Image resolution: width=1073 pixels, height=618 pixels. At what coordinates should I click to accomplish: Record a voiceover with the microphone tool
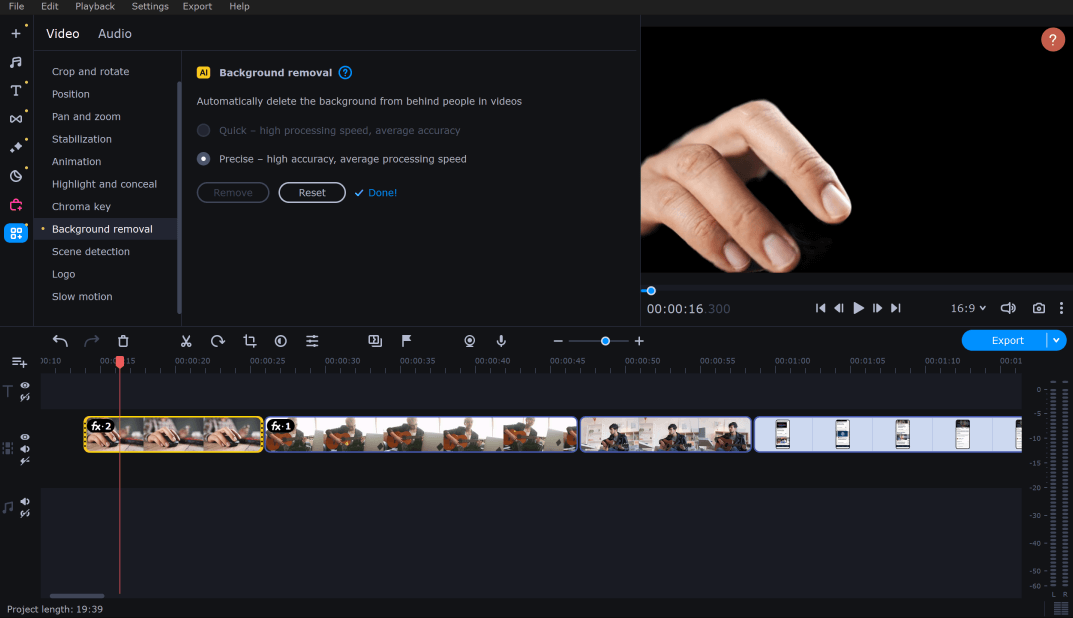(500, 341)
